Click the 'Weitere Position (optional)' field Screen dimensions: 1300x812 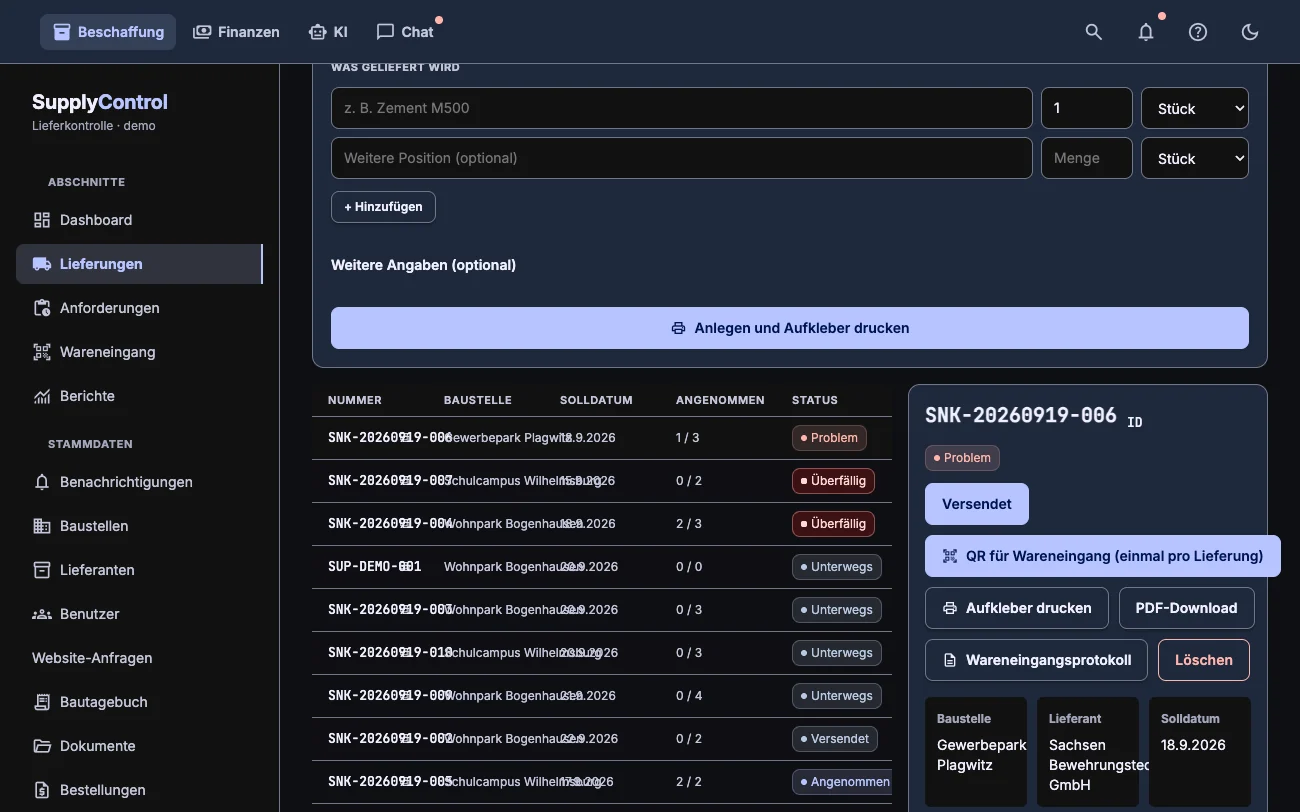[682, 158]
